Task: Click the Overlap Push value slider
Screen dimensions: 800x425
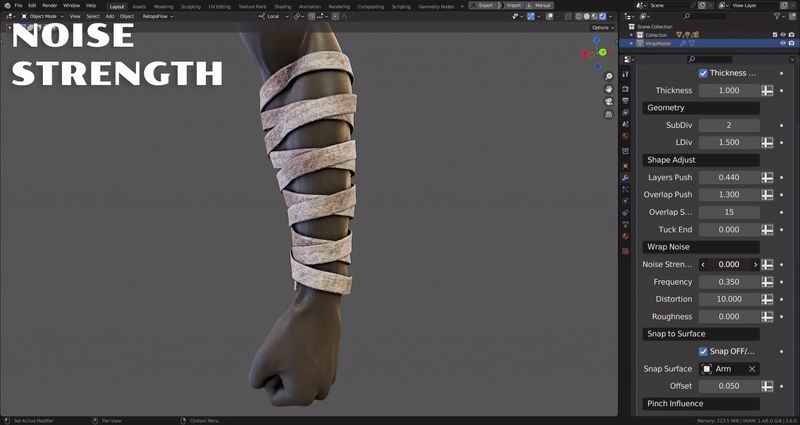Action: pos(729,195)
